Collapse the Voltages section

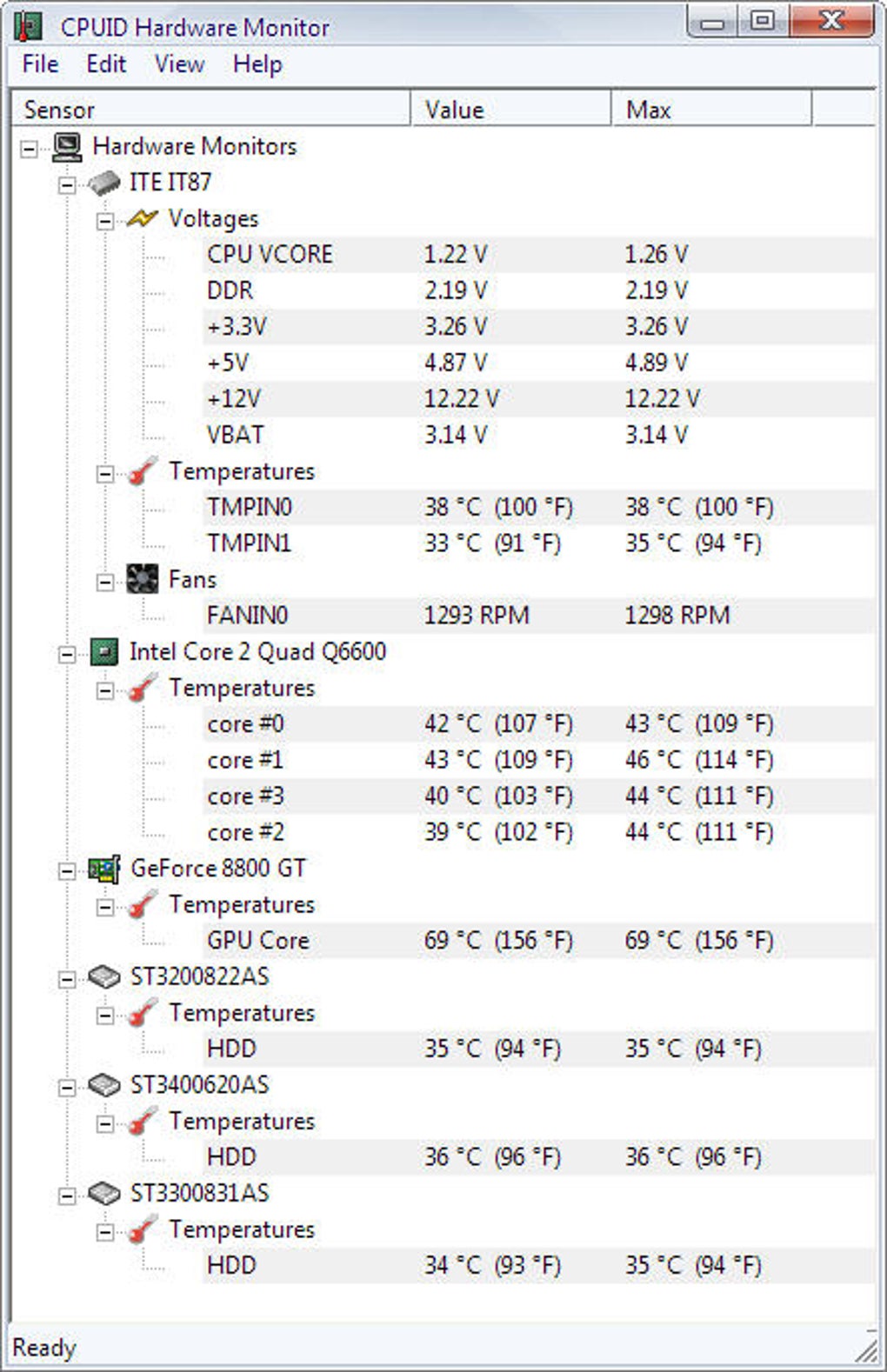click(x=105, y=221)
